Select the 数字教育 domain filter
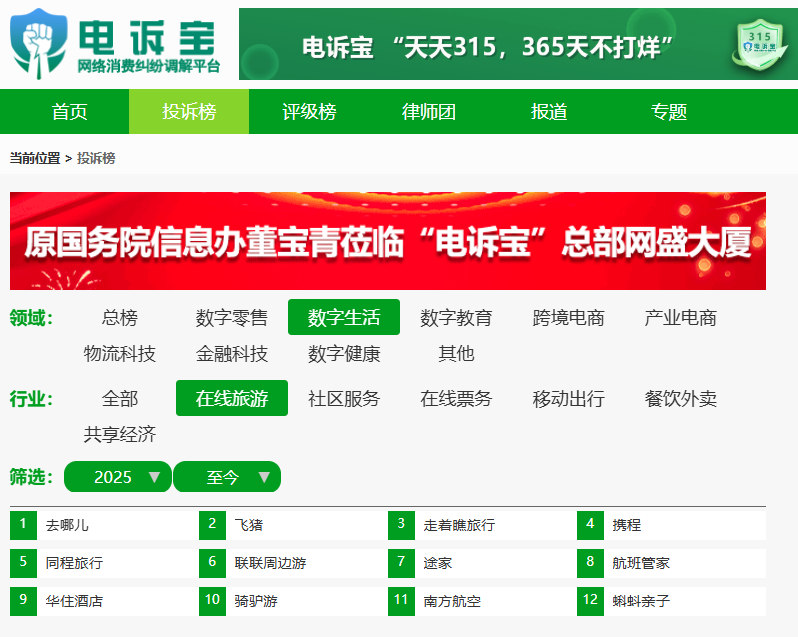Viewport: 798px width, 637px height. pos(456,317)
